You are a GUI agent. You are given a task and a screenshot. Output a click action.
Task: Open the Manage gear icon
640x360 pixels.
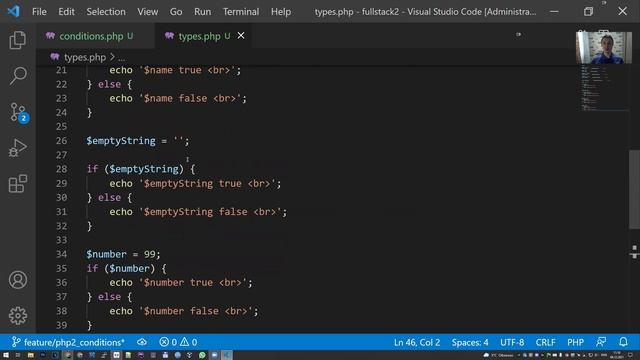click(x=18, y=316)
